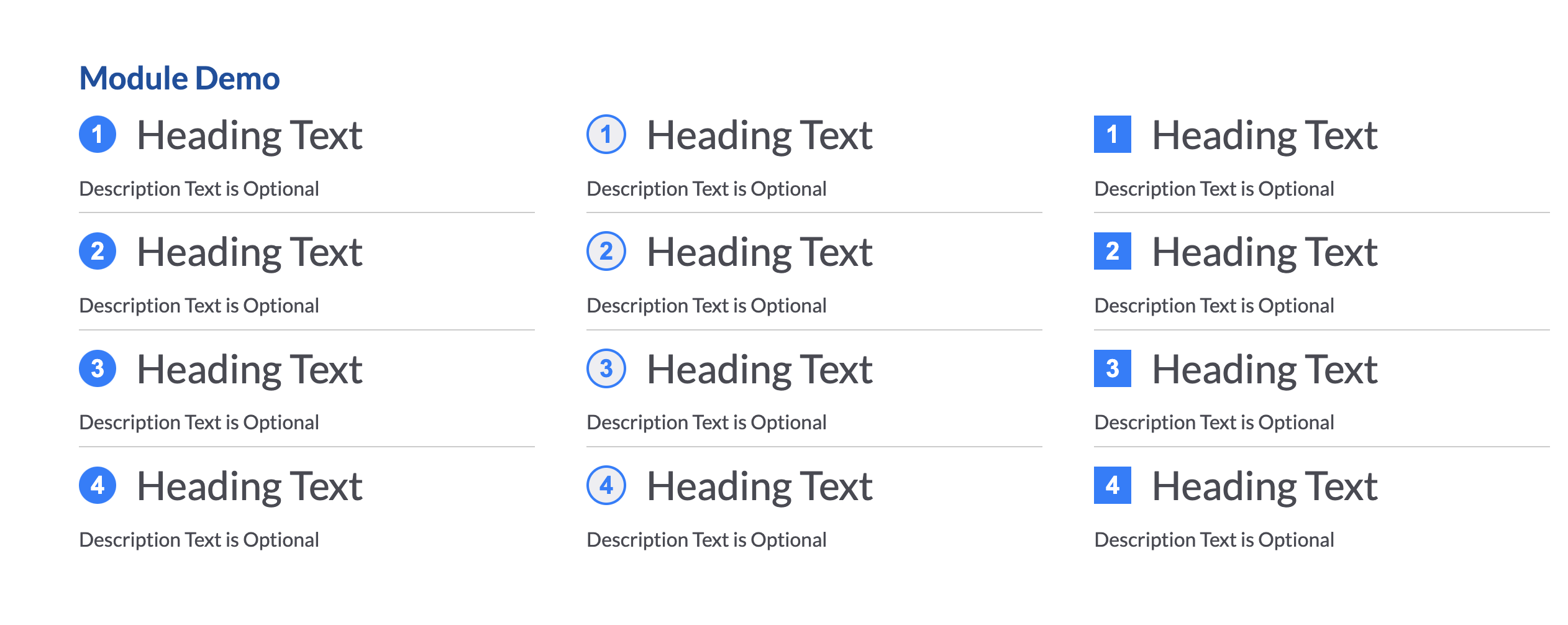Click the blue square number 1 icon
This screenshot has height=625, width=1568.
point(1112,134)
